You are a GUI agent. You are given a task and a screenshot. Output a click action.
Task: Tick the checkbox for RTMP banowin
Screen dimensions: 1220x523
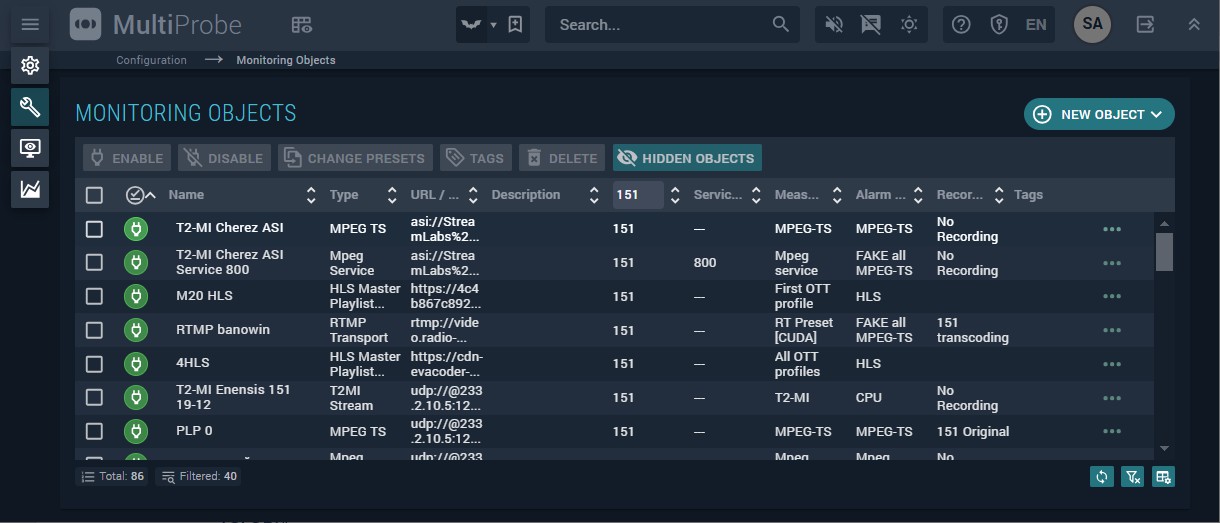pyautogui.click(x=94, y=330)
